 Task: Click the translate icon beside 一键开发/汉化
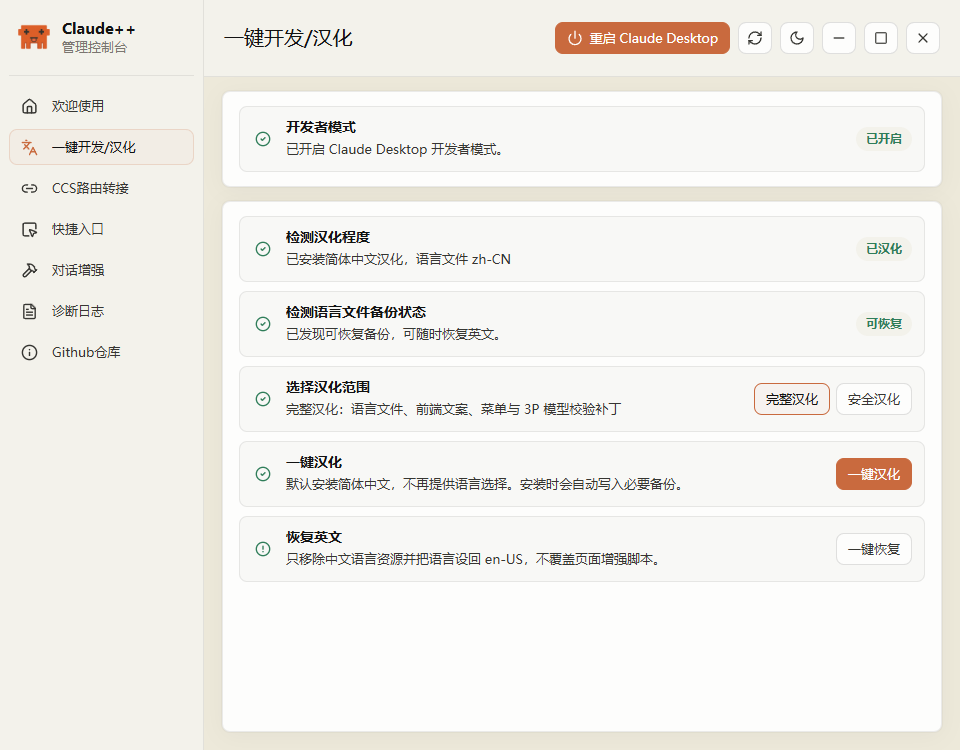pyautogui.click(x=29, y=147)
